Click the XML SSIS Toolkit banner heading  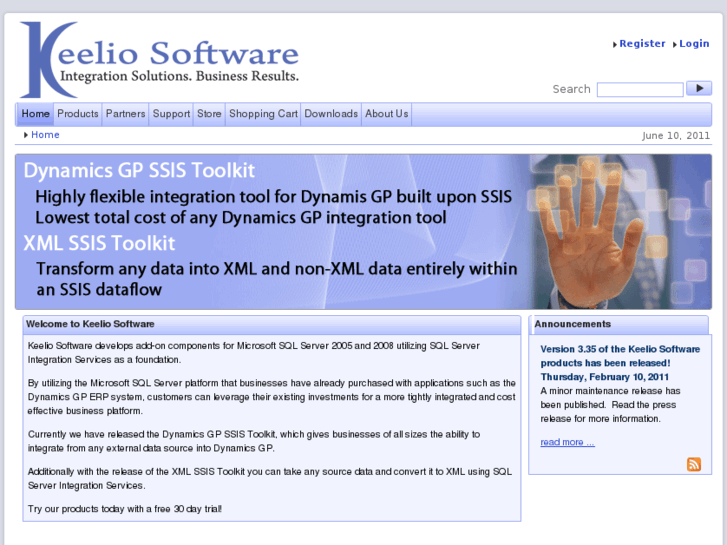coord(99,243)
